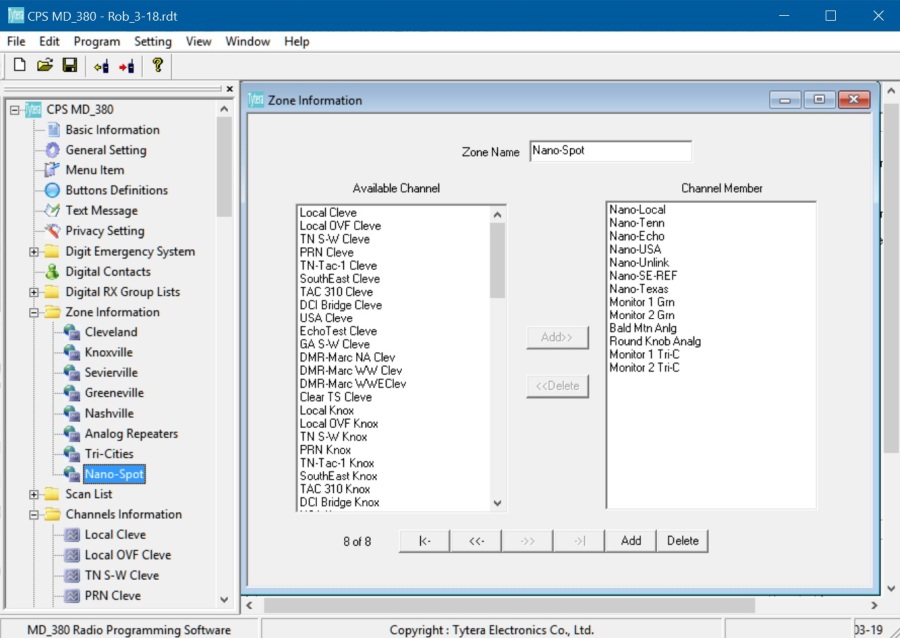Click the Zone Name input field
This screenshot has height=638, width=900.
click(x=611, y=151)
